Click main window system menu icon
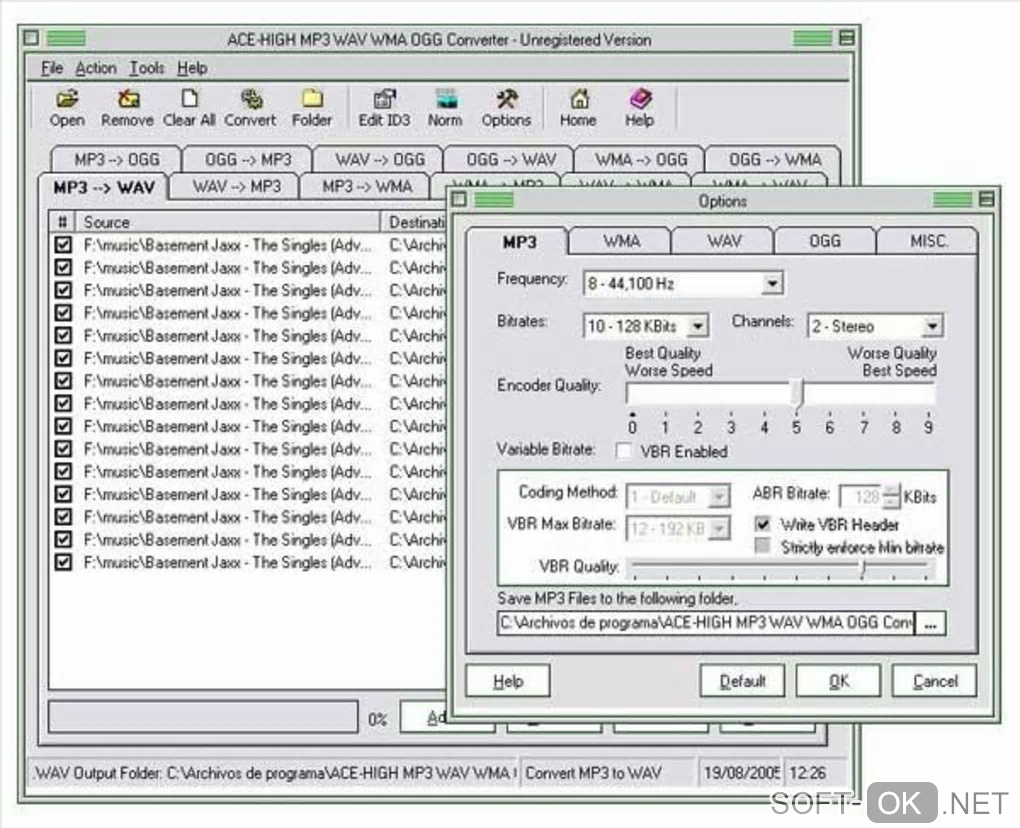This screenshot has height=828, width=1020. (x=31, y=38)
